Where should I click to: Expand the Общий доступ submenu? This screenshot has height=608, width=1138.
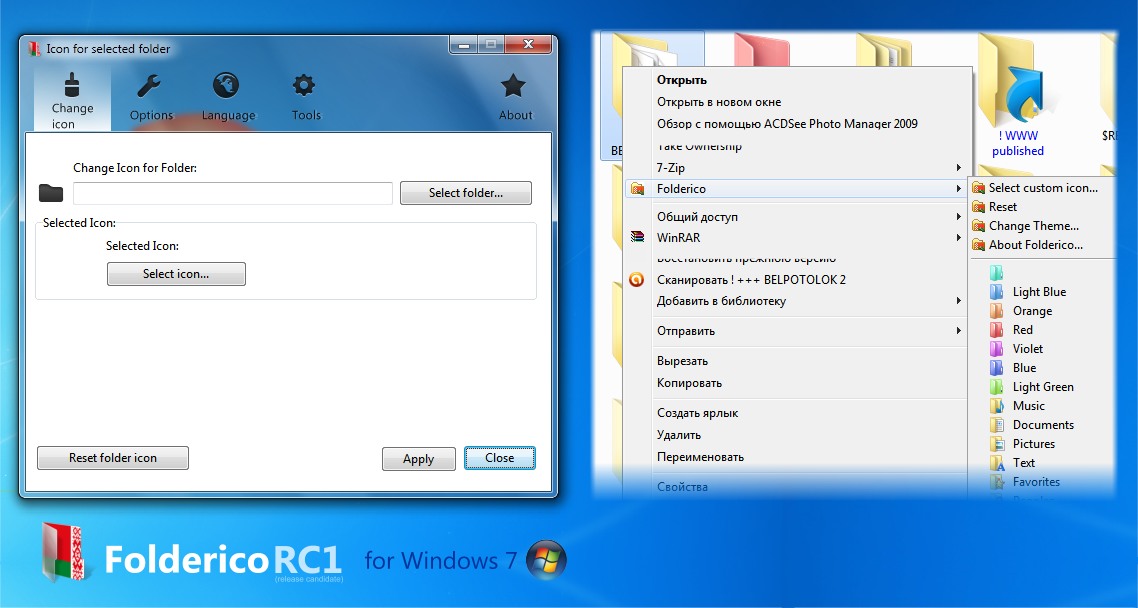(798, 216)
